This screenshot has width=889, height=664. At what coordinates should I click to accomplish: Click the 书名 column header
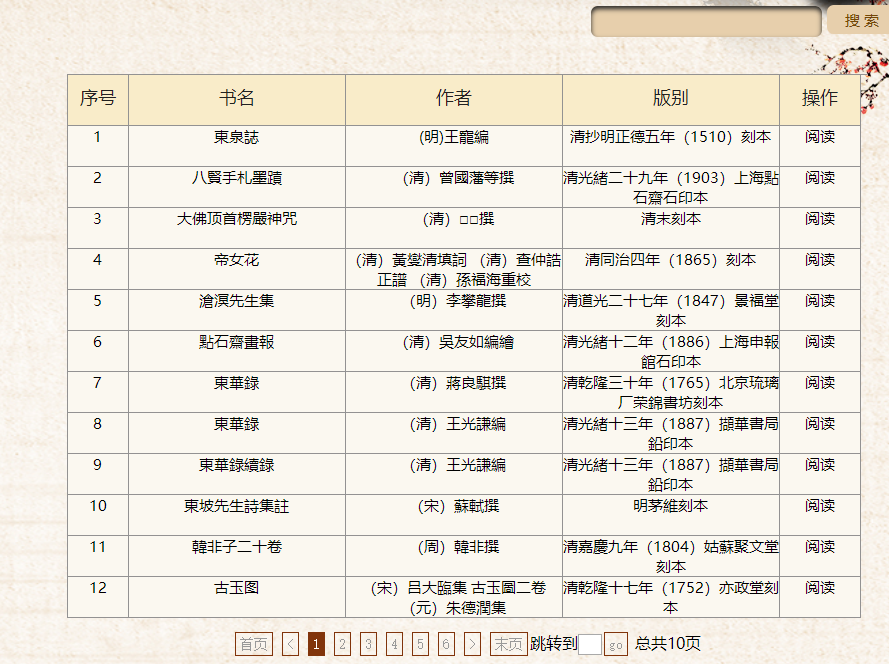(x=237, y=98)
